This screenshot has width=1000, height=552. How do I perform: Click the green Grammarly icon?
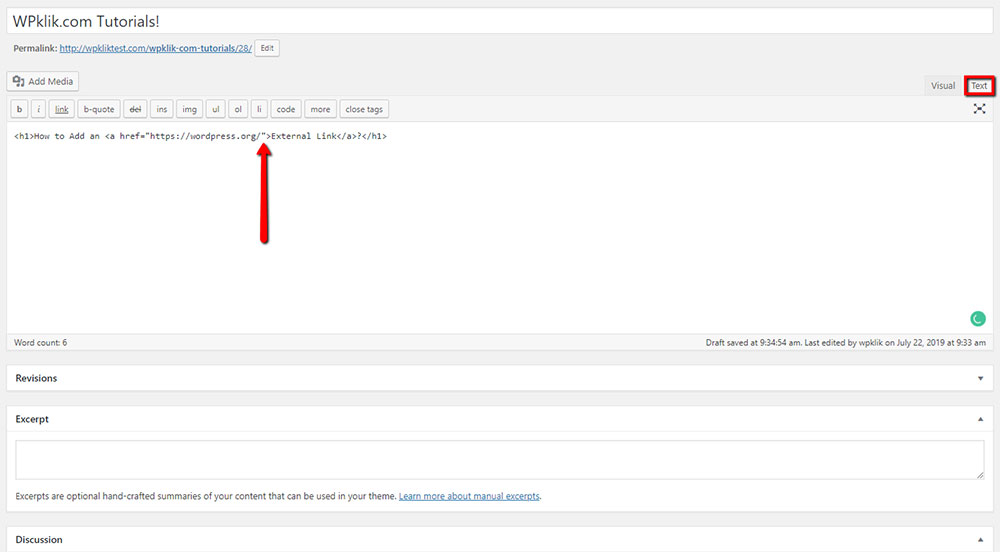tap(978, 318)
